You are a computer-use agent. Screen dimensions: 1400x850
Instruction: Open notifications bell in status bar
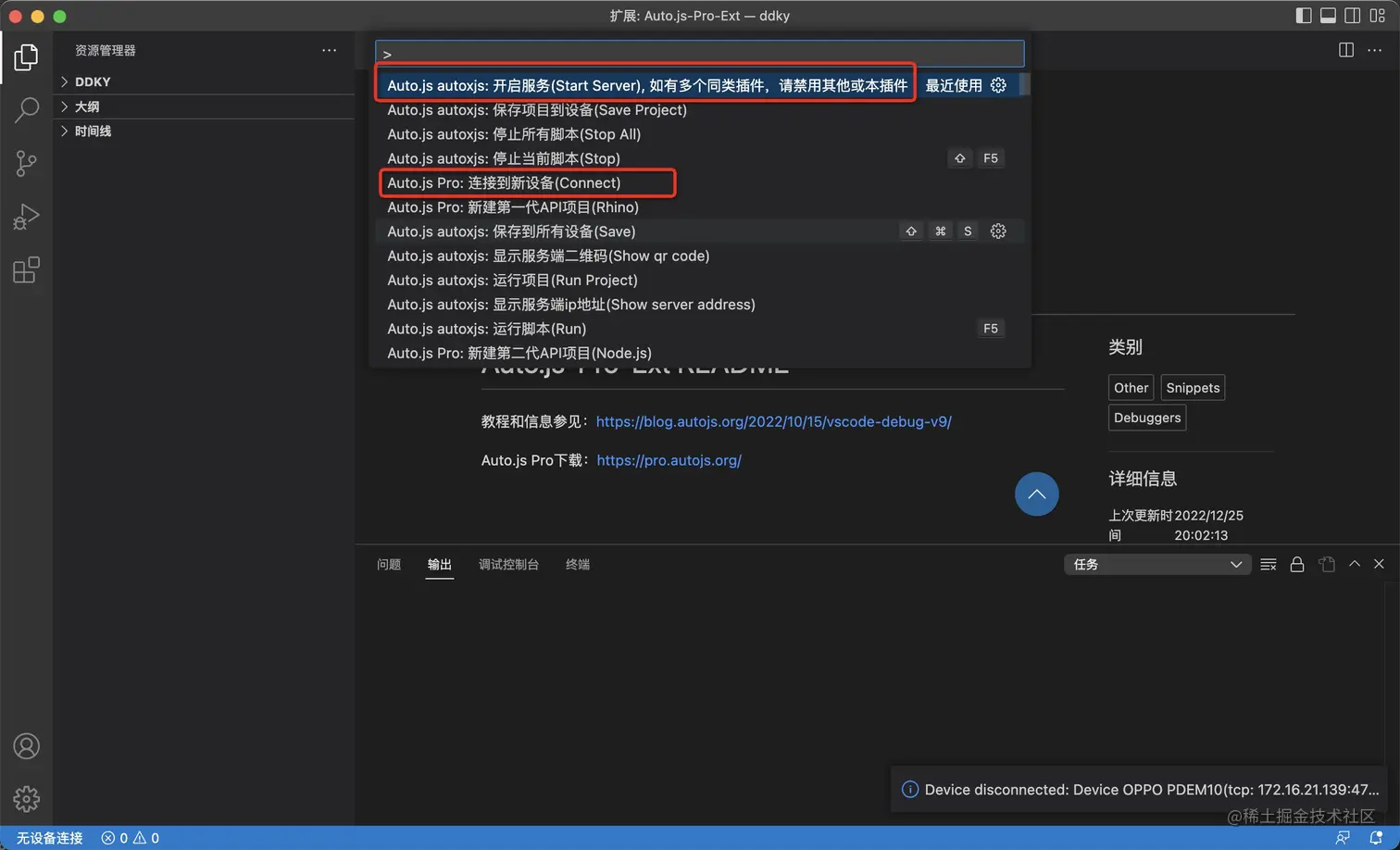point(1376,838)
